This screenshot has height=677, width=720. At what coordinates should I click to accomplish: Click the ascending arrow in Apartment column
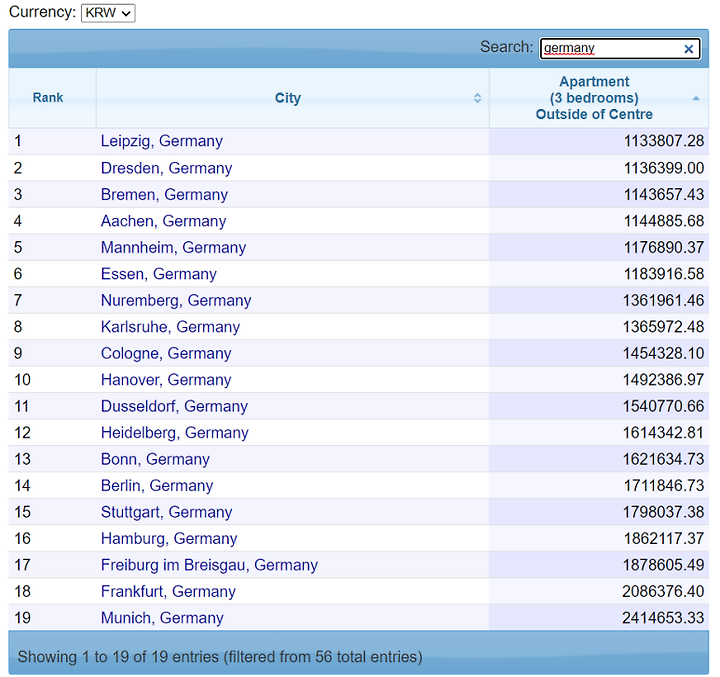pos(696,98)
